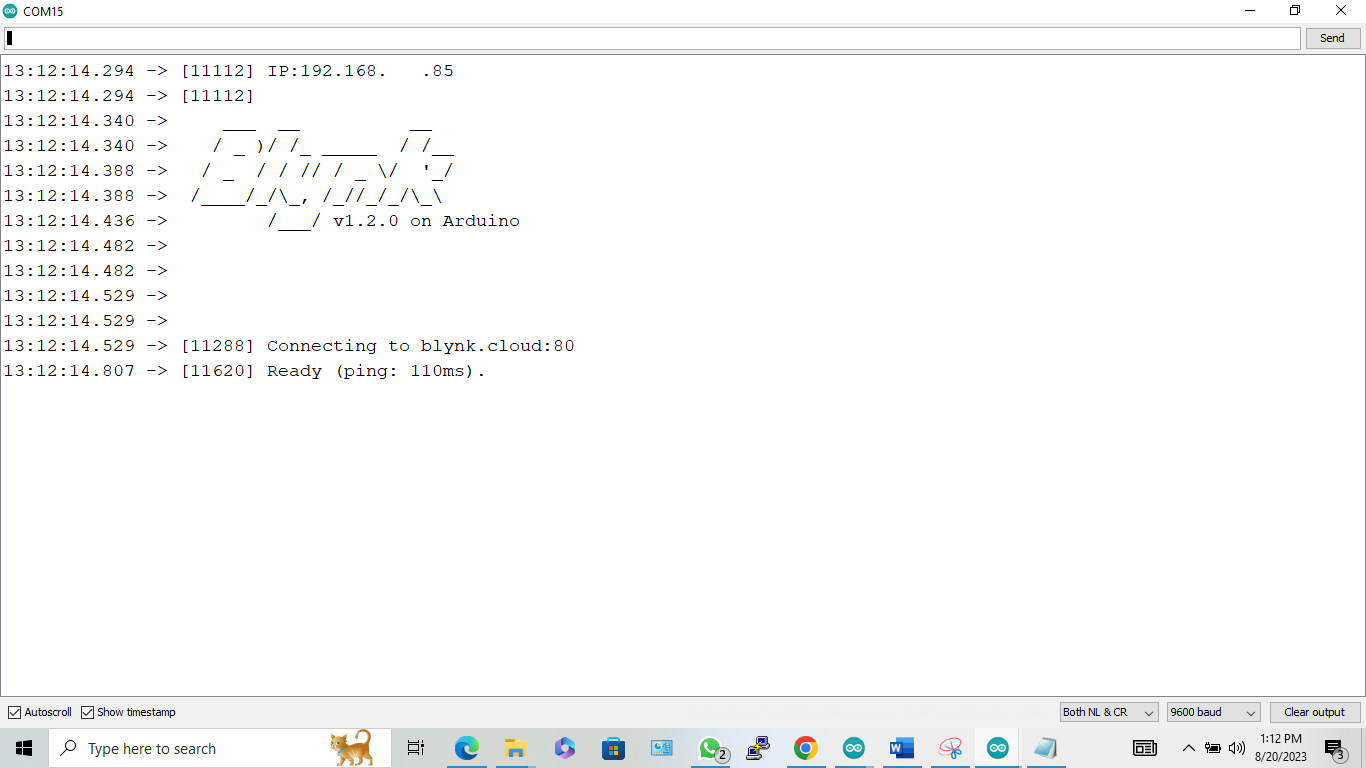Switch to the first Arduino IDE taskbar icon
This screenshot has width=1366, height=768.
click(853, 748)
